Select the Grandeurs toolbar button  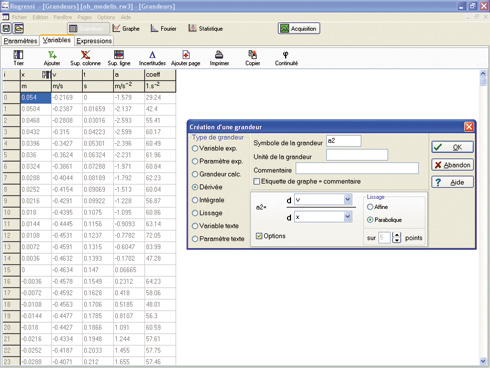(88, 28)
